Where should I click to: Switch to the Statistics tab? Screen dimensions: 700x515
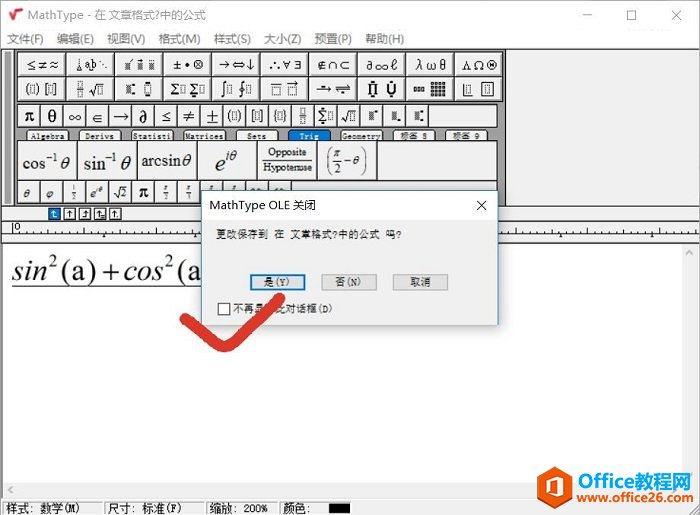[x=152, y=136]
